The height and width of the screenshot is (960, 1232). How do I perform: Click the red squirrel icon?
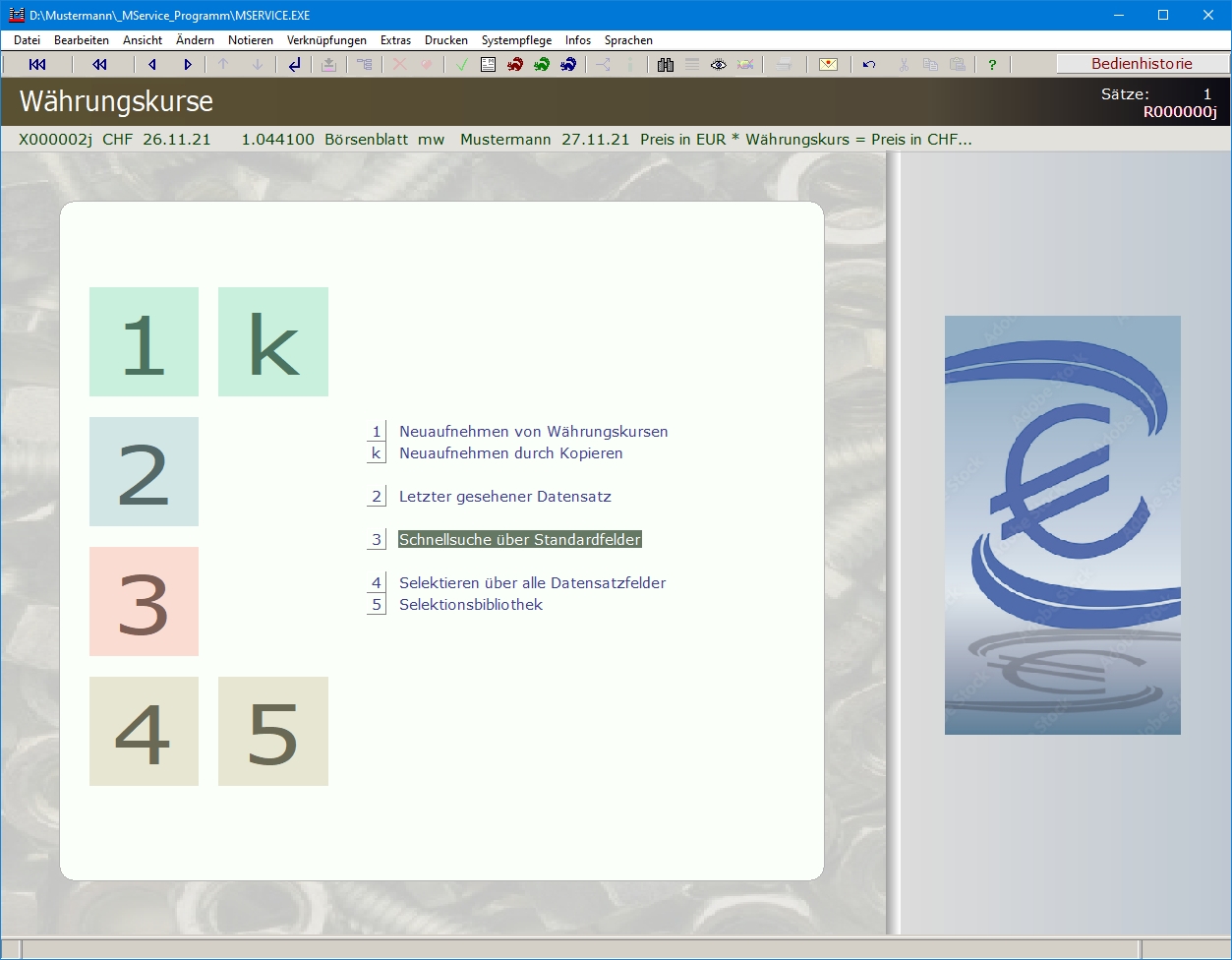[x=514, y=65]
